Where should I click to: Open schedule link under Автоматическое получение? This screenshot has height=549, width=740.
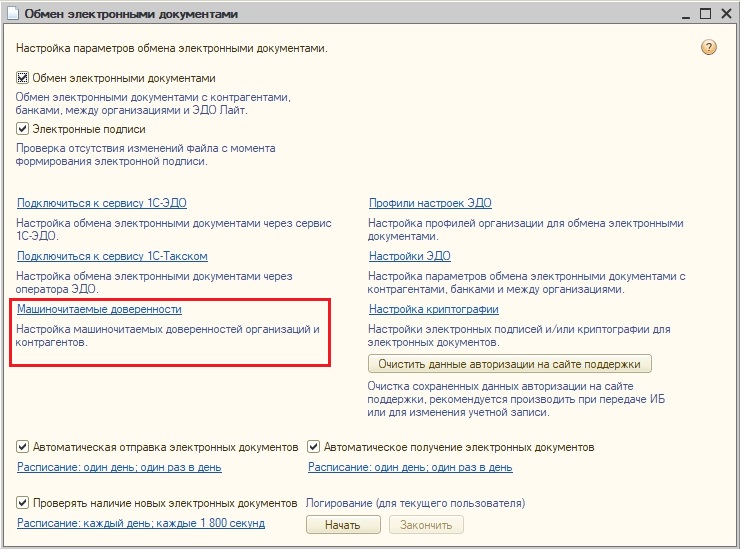410,467
